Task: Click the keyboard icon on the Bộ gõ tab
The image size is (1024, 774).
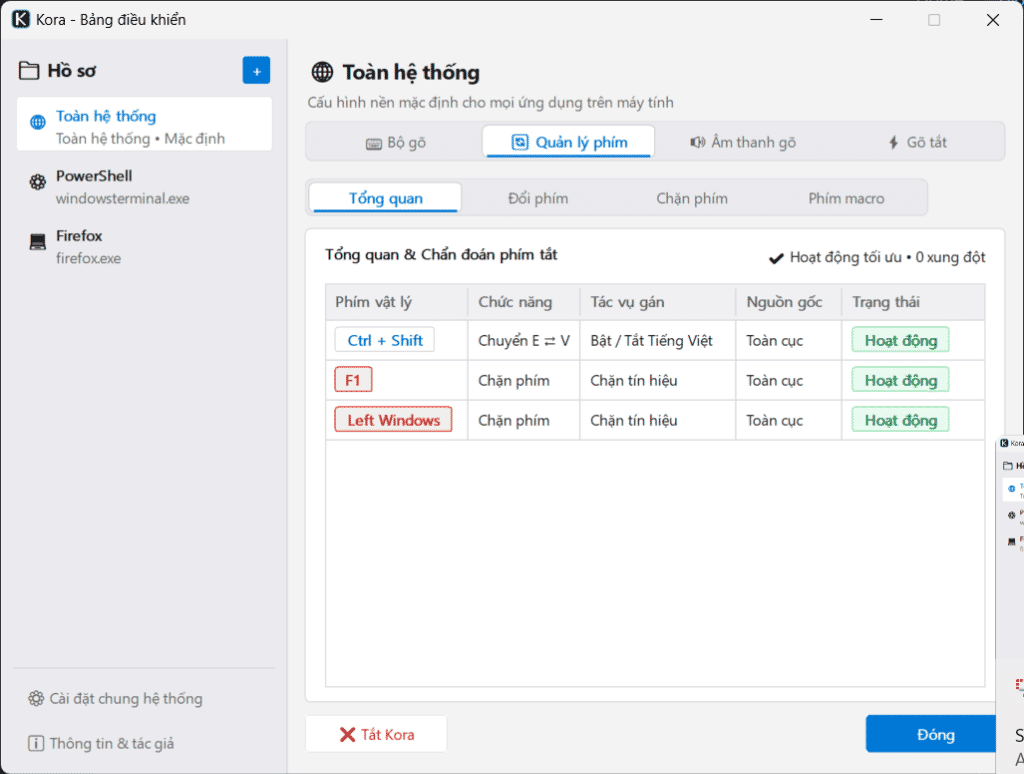Action: tap(374, 144)
